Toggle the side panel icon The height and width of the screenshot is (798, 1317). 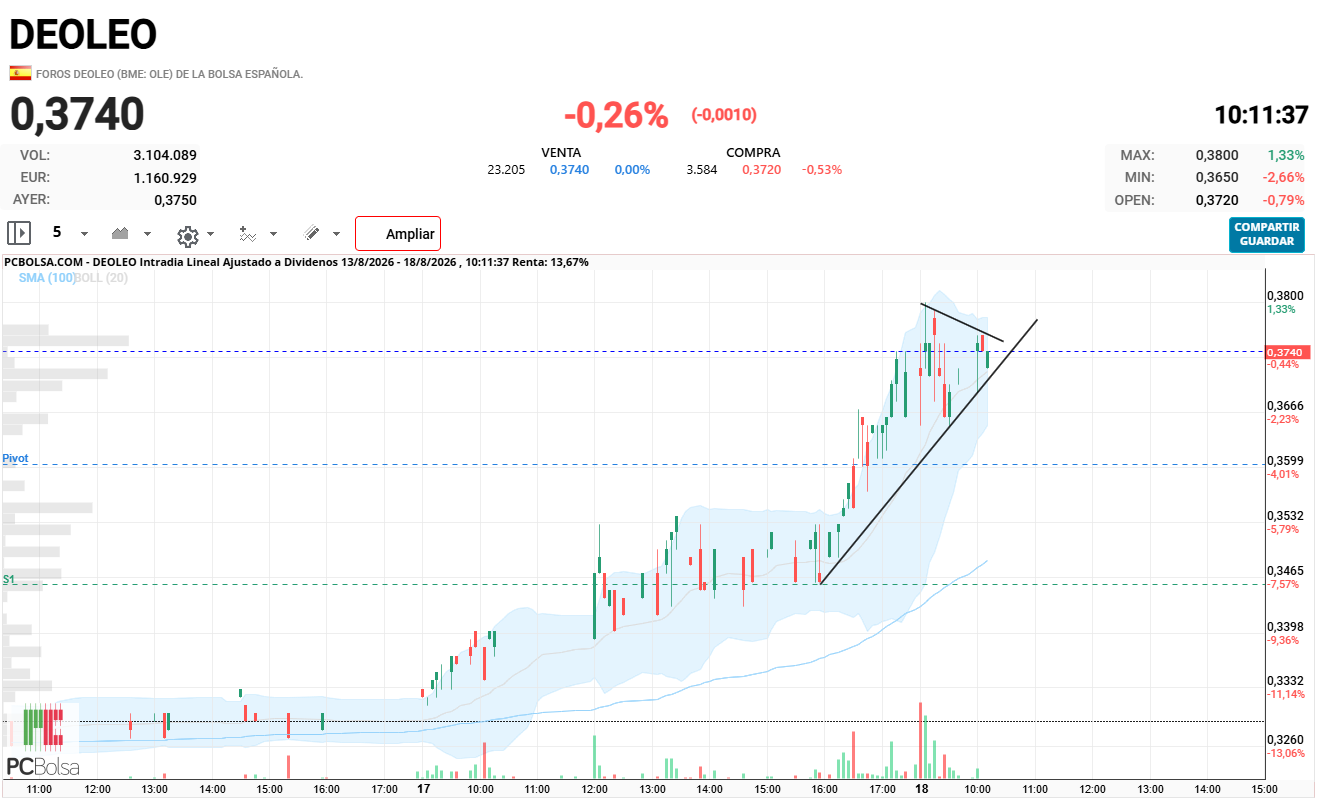(x=19, y=233)
